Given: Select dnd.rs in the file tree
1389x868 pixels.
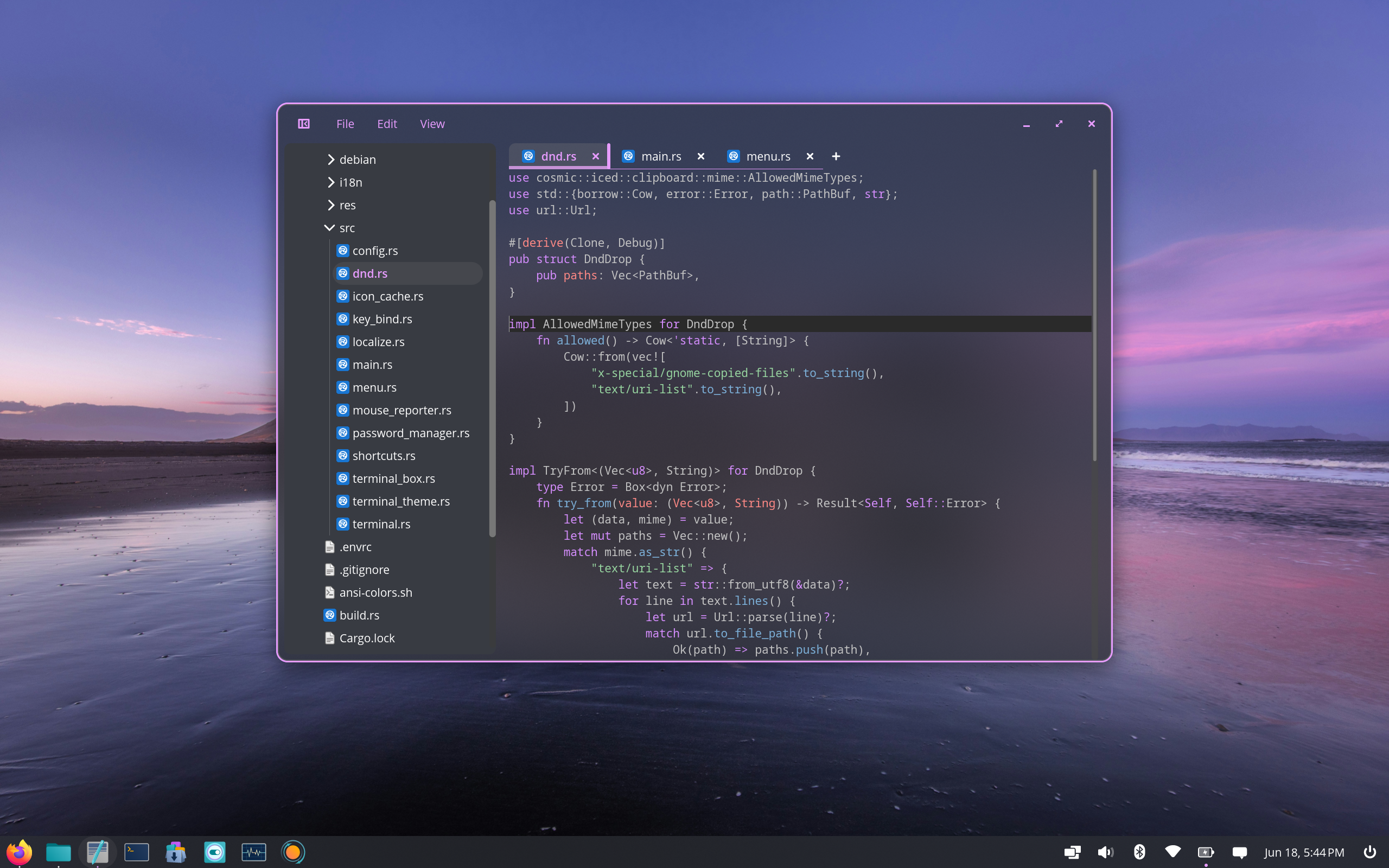Looking at the screenshot, I should pos(407,273).
